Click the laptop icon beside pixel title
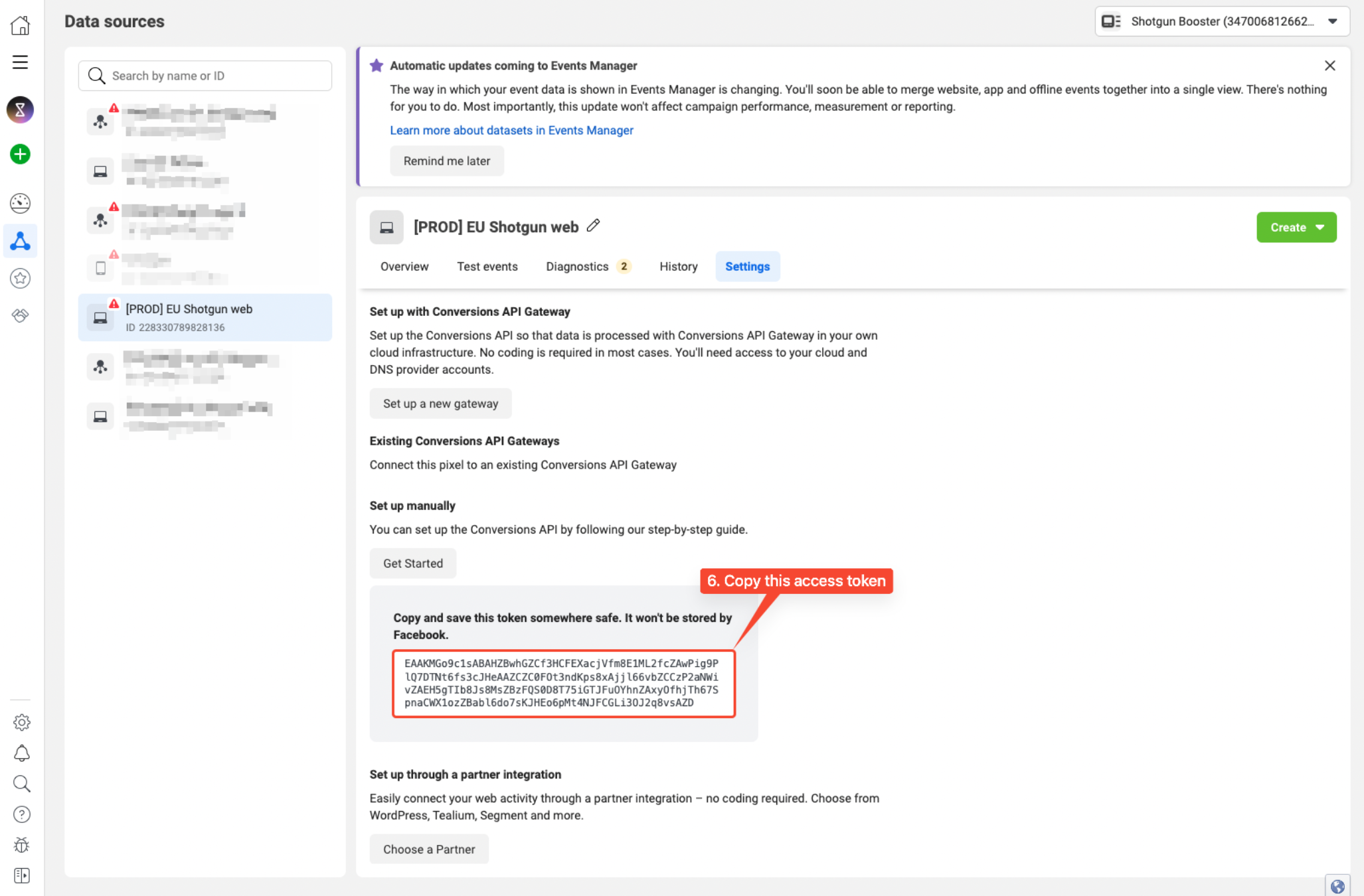Image resolution: width=1364 pixels, height=896 pixels. [x=386, y=228]
